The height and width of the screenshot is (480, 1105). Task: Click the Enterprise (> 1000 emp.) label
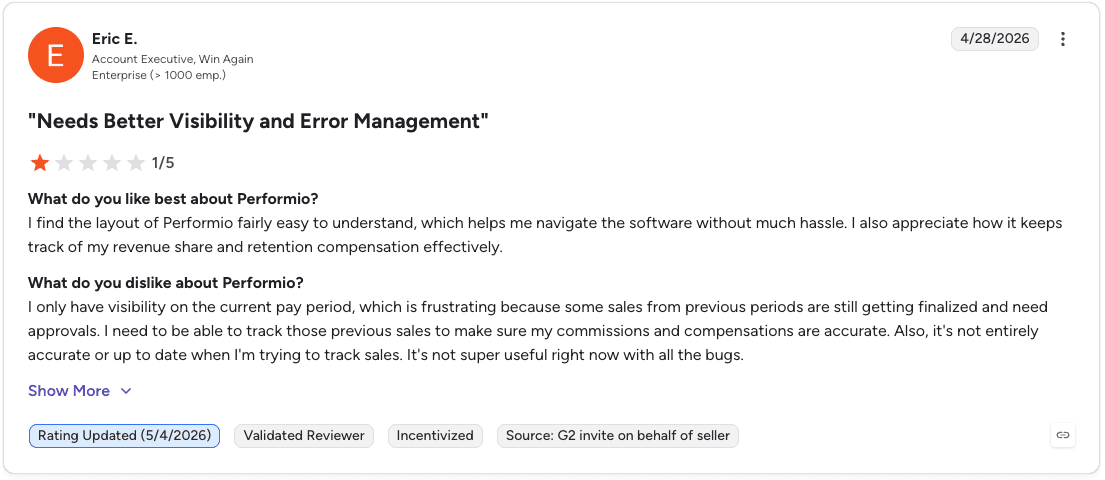point(159,75)
